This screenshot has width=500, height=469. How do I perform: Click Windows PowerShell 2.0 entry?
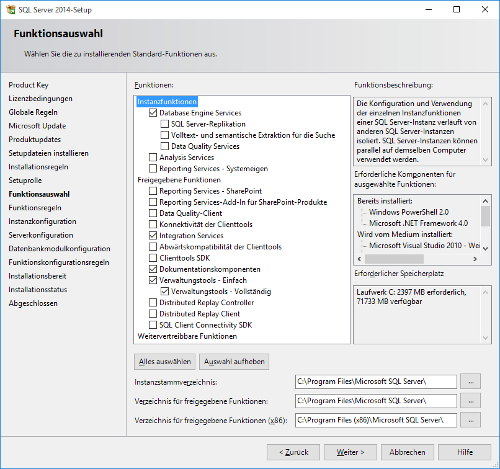(x=409, y=212)
